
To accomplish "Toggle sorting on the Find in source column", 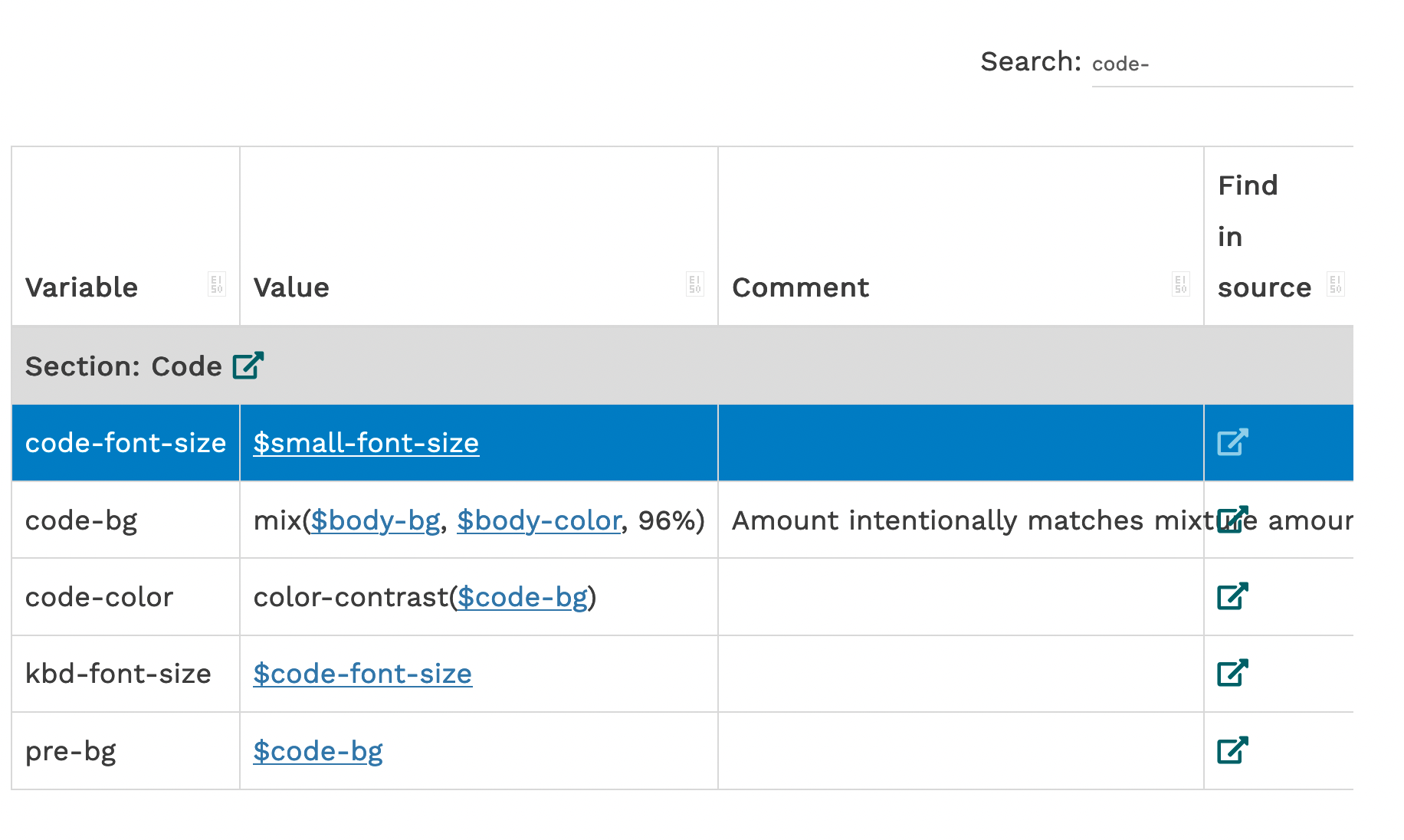I will [1334, 284].
